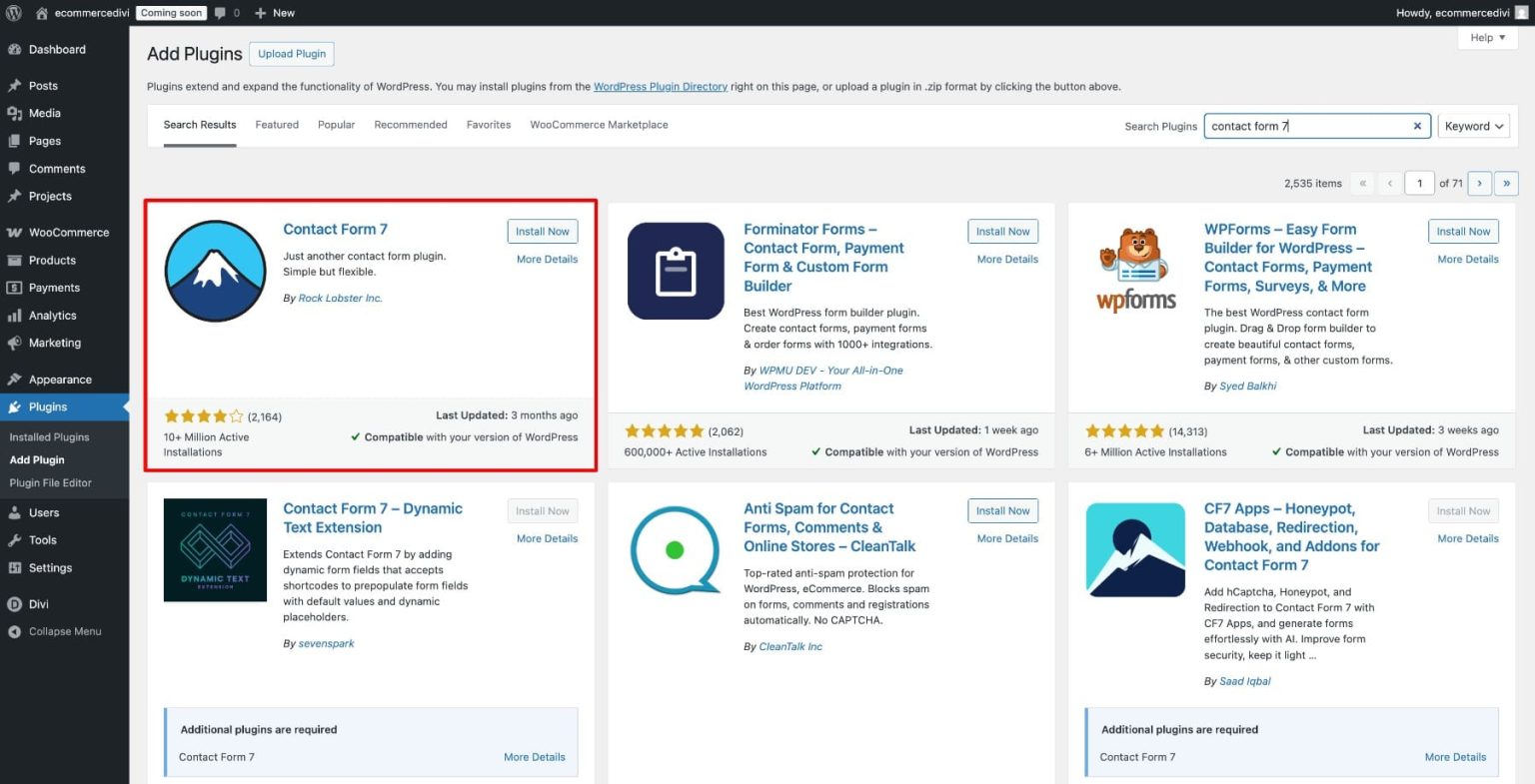The width and height of the screenshot is (1535, 784).
Task: Open Plugin File Editor submenu item
Action: pyautogui.click(x=50, y=483)
